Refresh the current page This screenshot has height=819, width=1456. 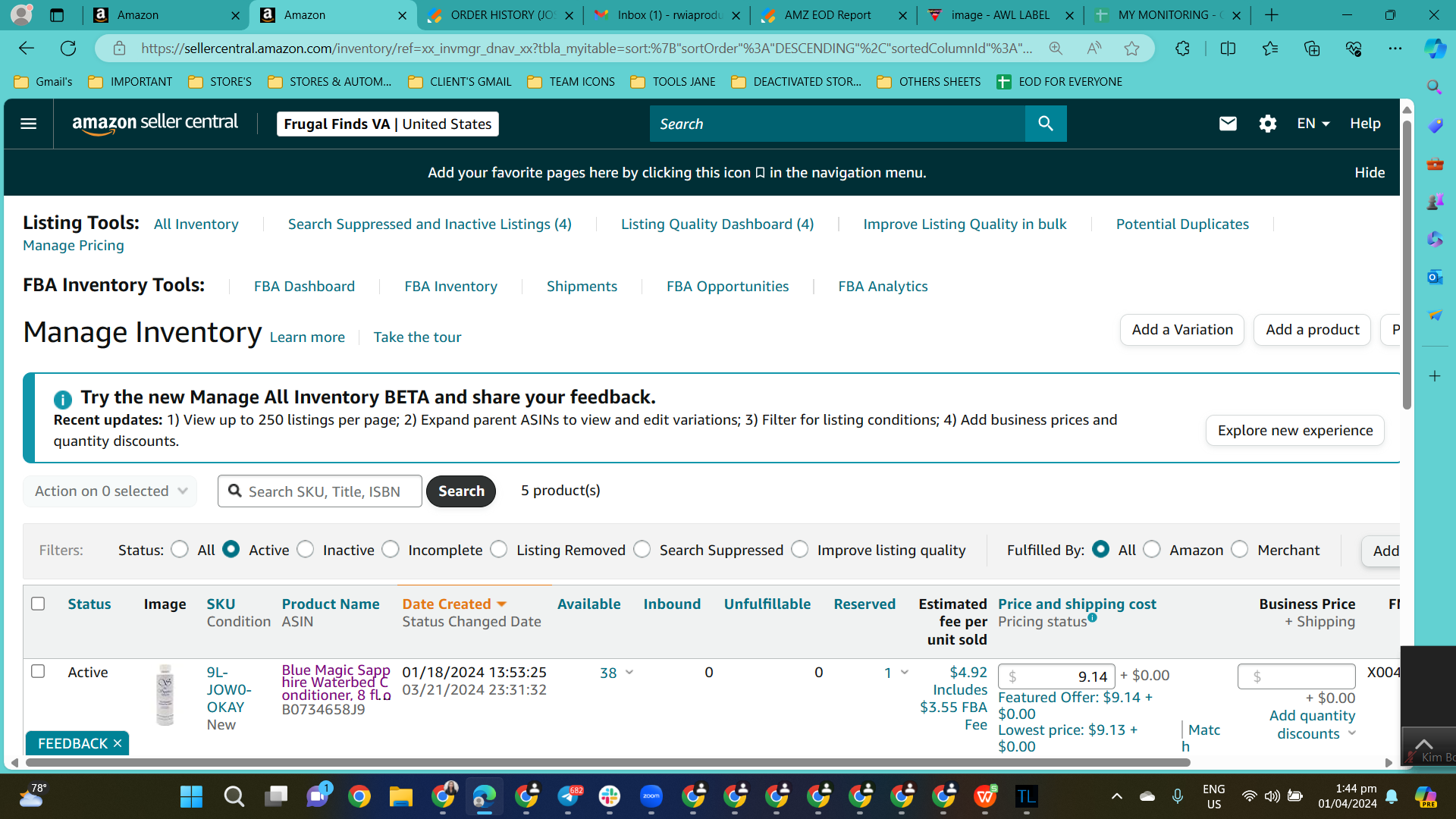tap(68, 49)
